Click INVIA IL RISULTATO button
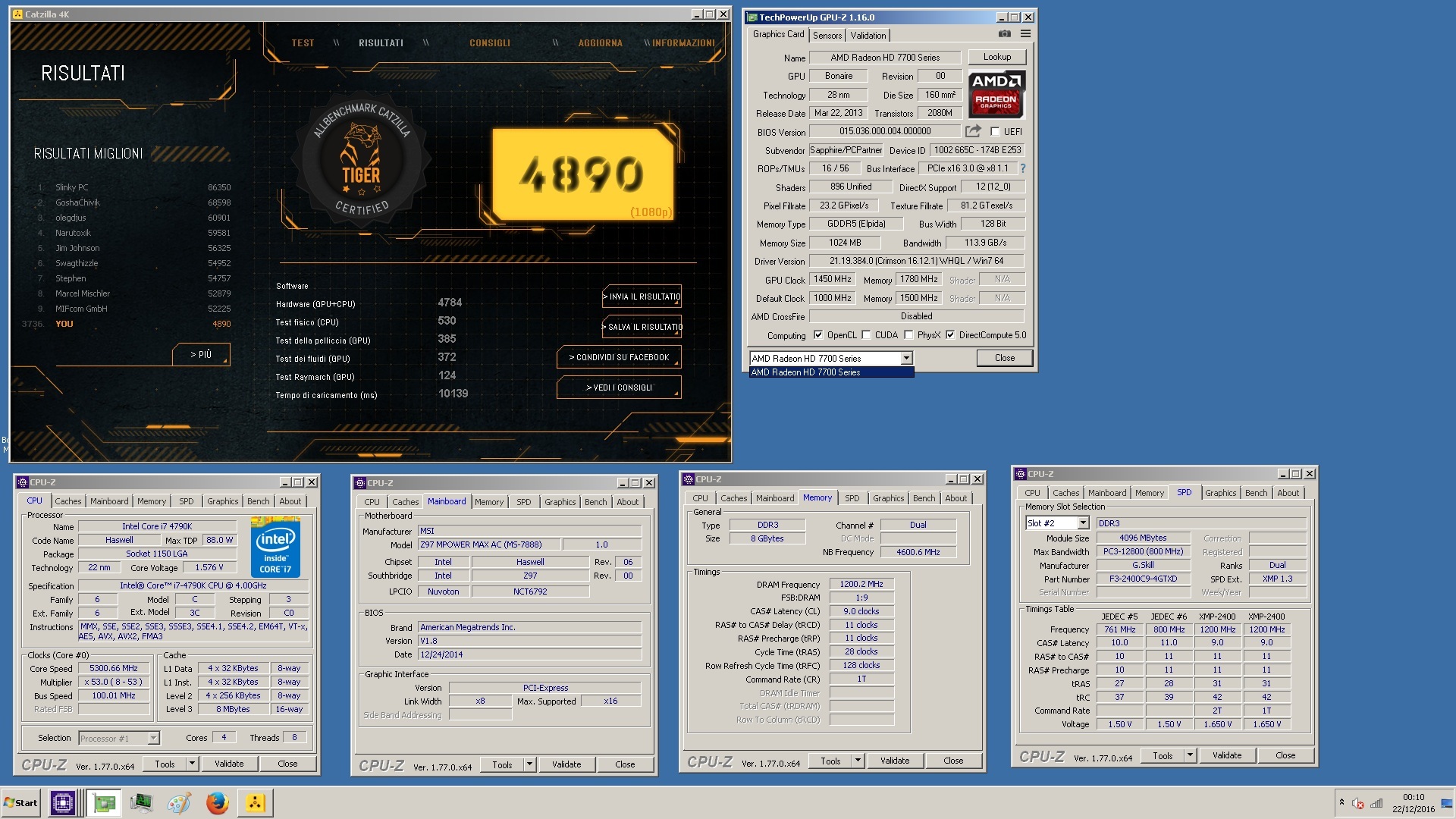 [642, 297]
